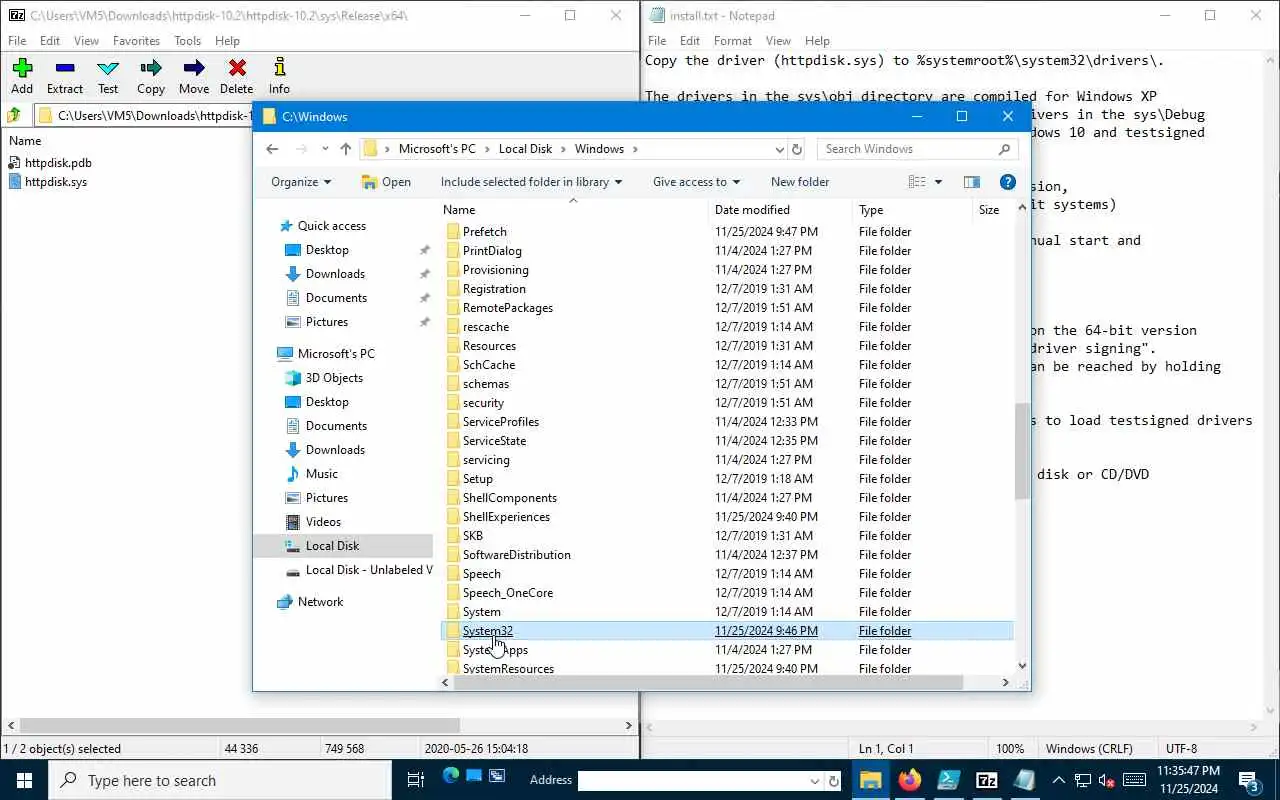Click the muted volume tray icon
Image resolution: width=1280 pixels, height=800 pixels.
(x=1107, y=780)
